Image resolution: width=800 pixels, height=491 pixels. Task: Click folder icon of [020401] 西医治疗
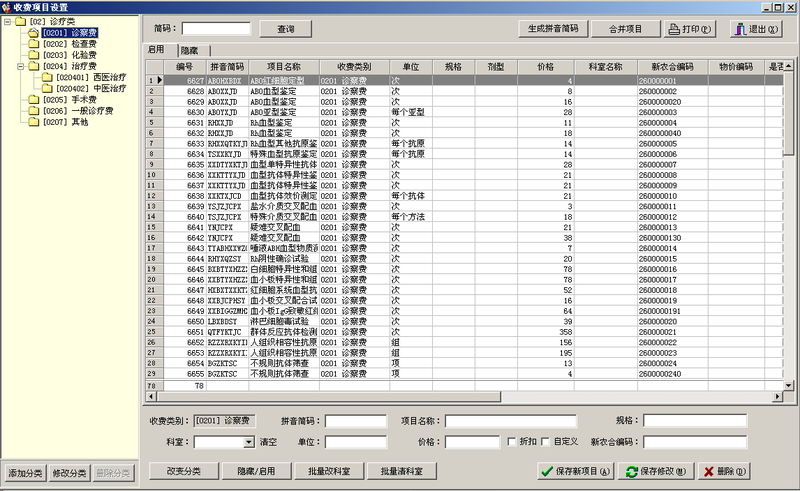click(47, 77)
